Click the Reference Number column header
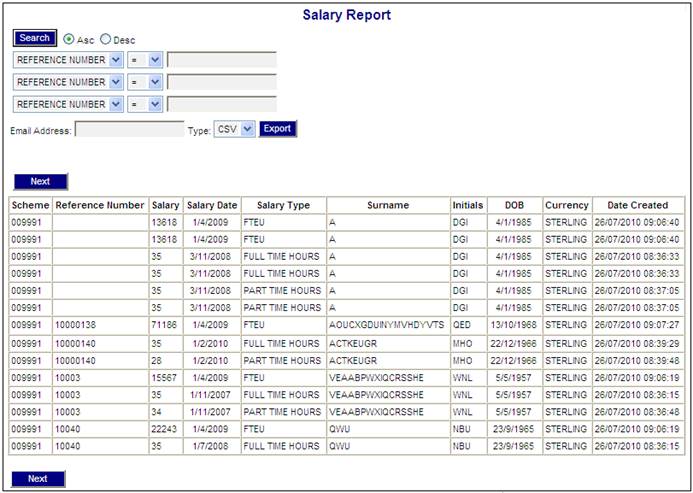The image size is (693, 493). [100, 206]
